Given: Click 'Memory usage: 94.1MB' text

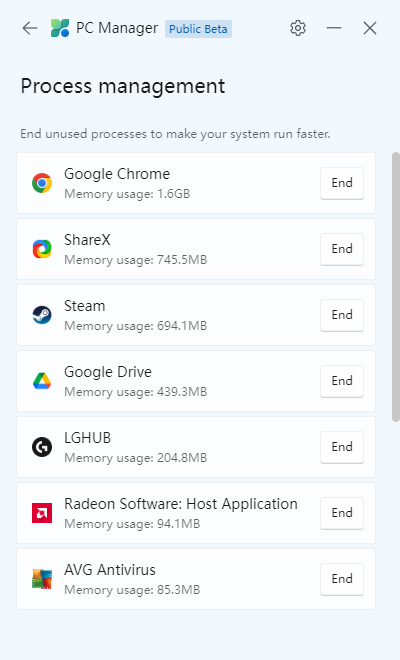Looking at the screenshot, I should 132,524.
